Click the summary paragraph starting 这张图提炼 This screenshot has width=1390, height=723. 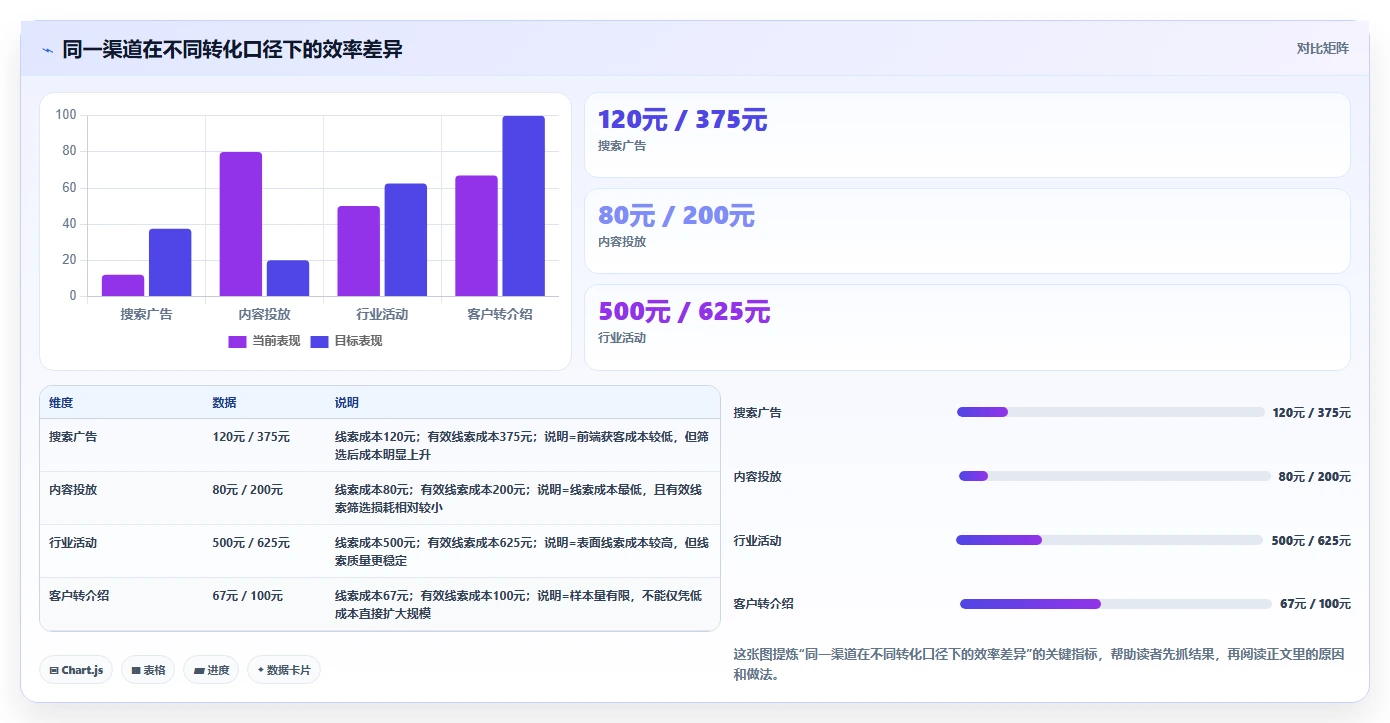coord(1039,664)
